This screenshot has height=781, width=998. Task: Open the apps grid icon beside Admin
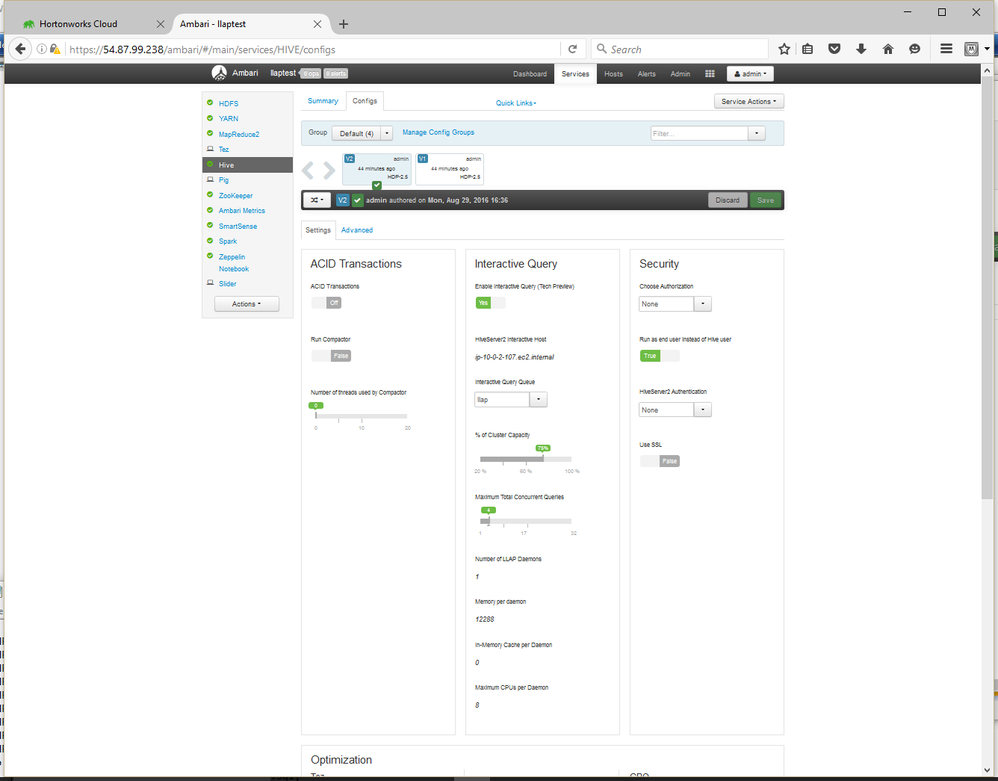pyautogui.click(x=709, y=73)
